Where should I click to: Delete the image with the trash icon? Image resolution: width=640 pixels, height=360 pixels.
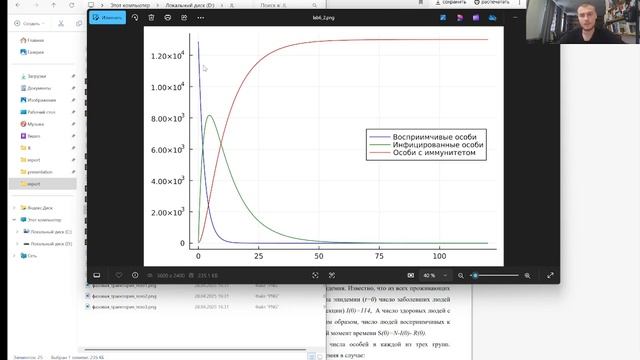point(151,18)
